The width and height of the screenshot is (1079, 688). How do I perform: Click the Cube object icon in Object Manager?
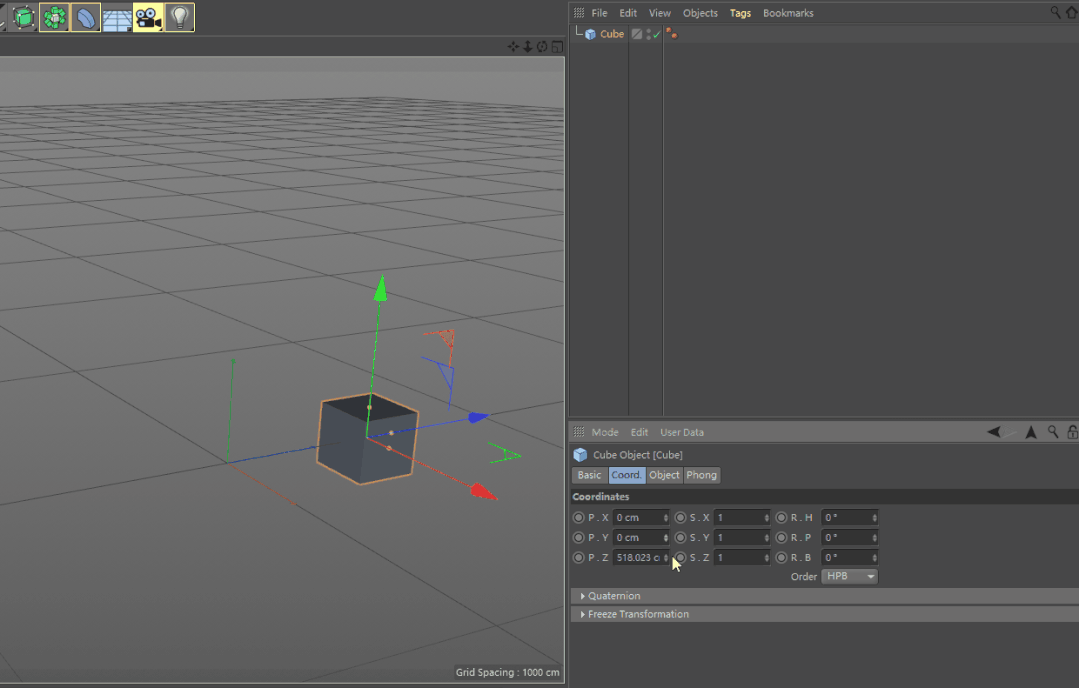(590, 34)
